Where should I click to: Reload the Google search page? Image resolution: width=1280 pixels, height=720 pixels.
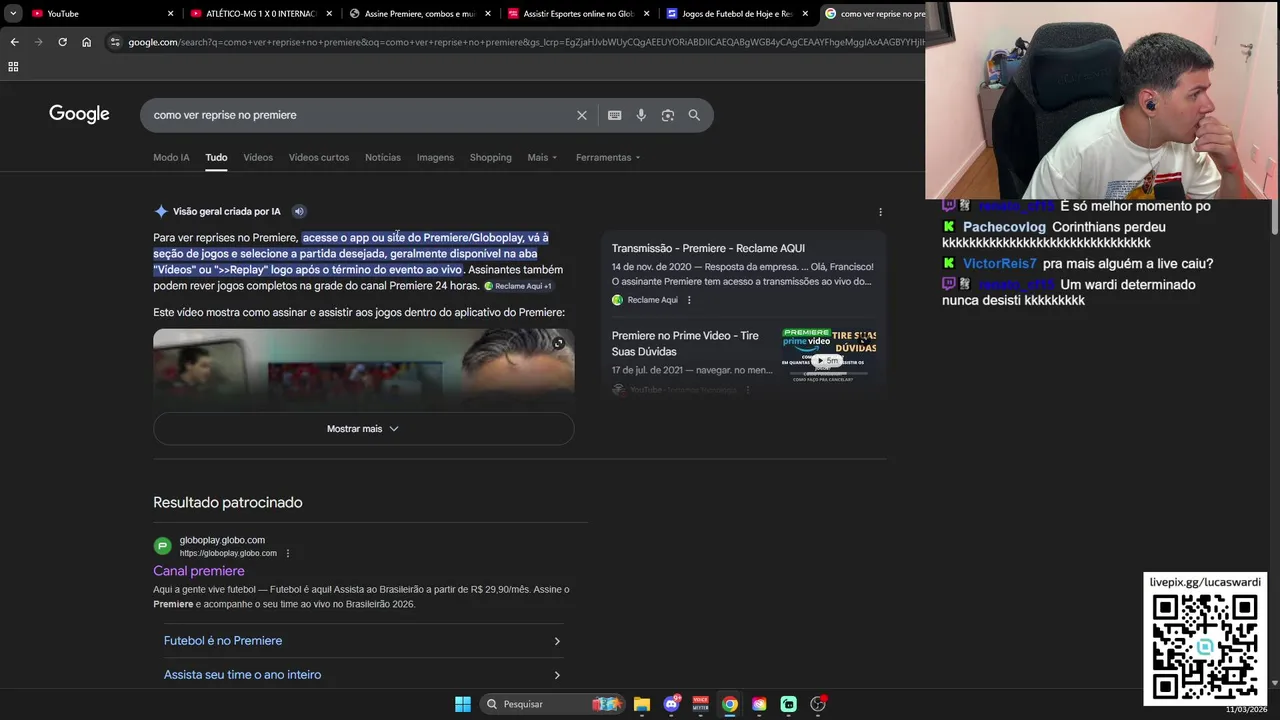62,42
